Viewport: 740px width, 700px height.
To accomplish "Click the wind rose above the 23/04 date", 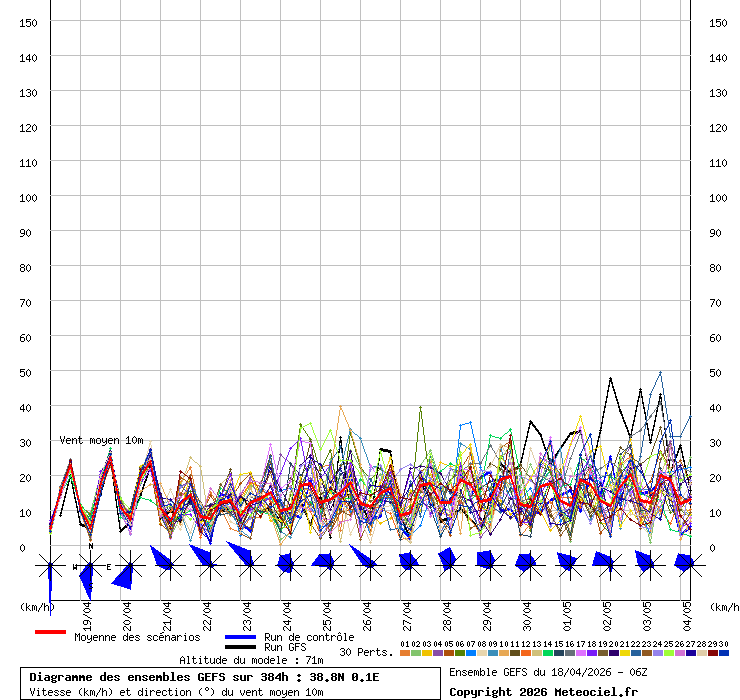I will point(247,565).
